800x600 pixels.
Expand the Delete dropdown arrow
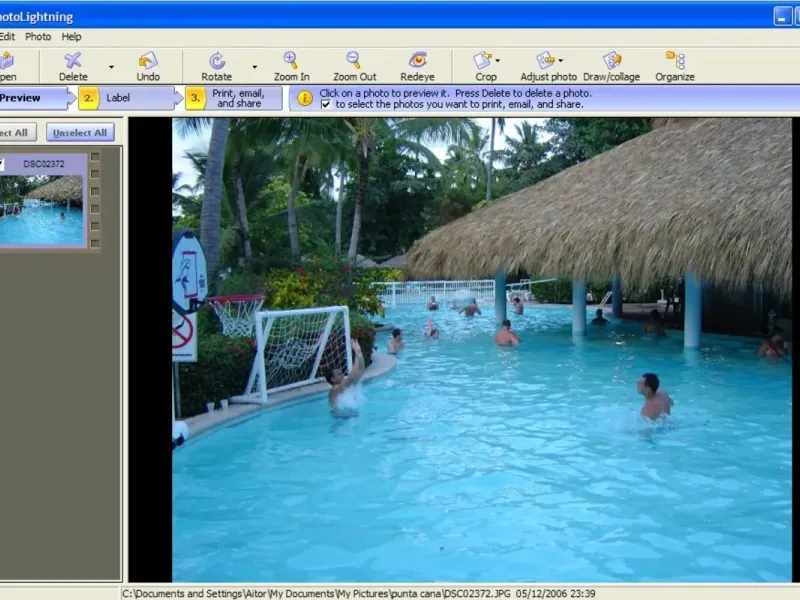tap(111, 67)
